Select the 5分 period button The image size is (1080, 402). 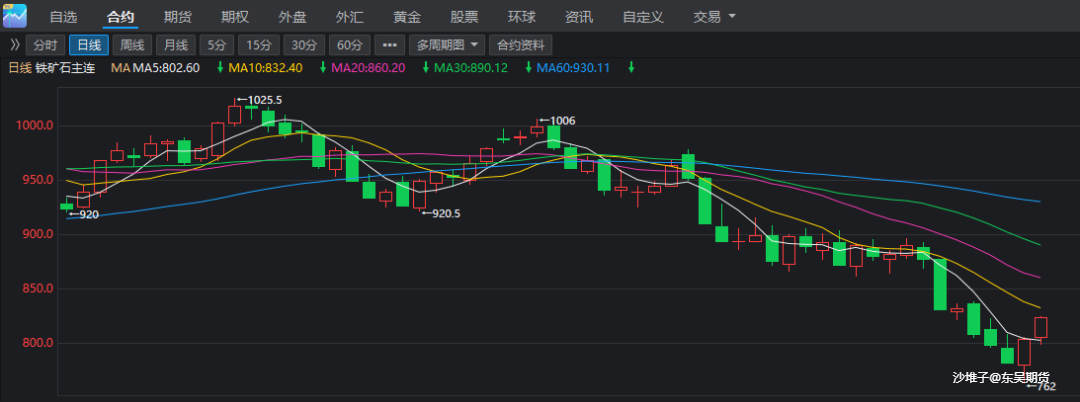pos(217,45)
